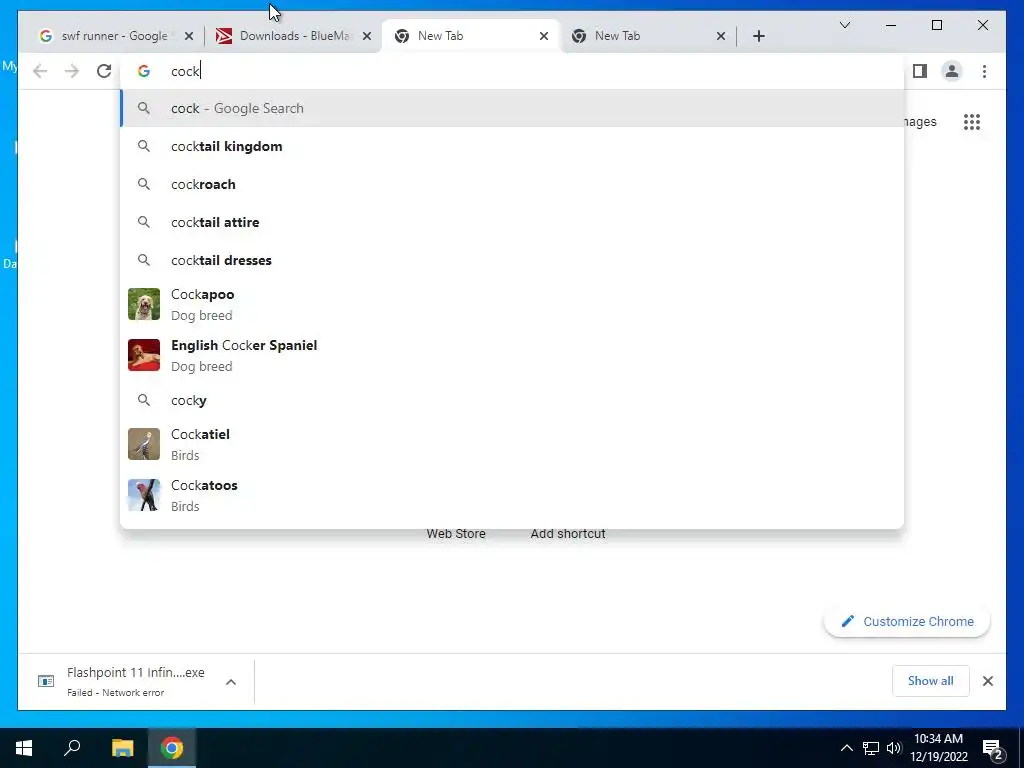Click search icon beside 'cockroach'
This screenshot has height=768, width=1024.
pyautogui.click(x=144, y=184)
